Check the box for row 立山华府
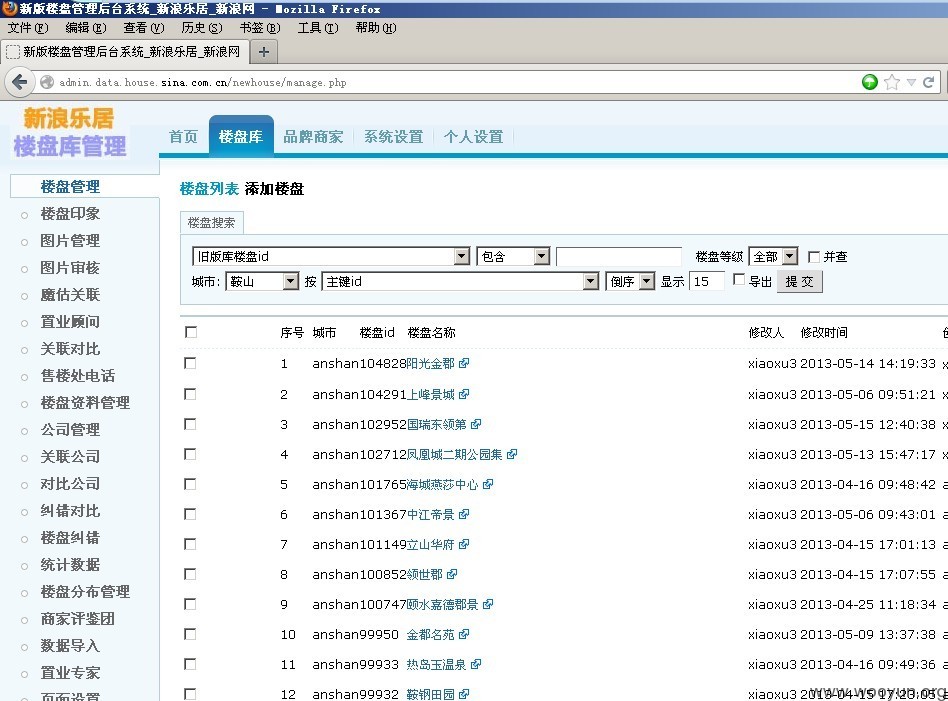Screen dimensions: 948x701 tap(190, 544)
